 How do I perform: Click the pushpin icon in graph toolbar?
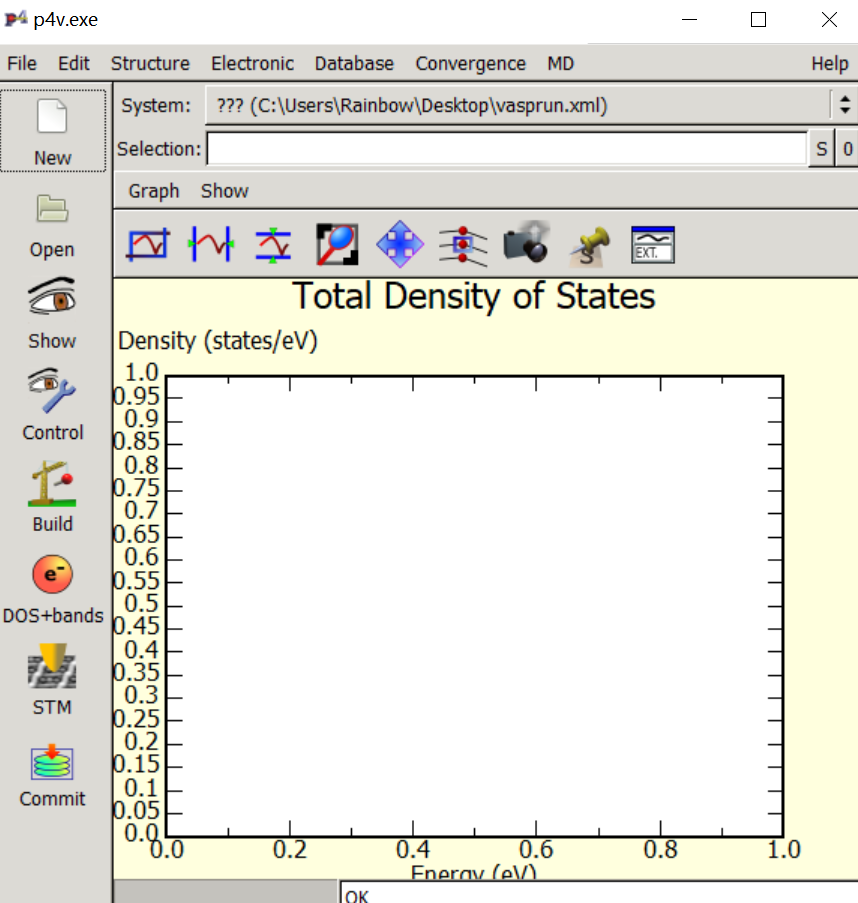pos(589,244)
